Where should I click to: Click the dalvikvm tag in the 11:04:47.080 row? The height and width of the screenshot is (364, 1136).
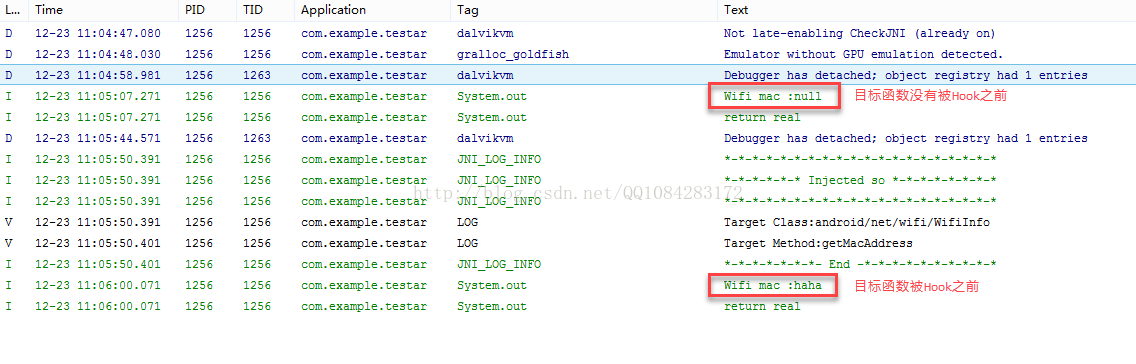485,33
